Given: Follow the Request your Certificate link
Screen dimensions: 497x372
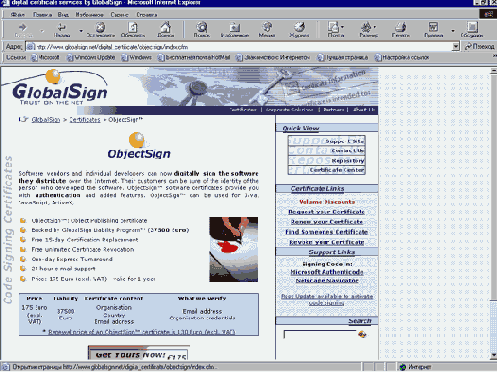Looking at the screenshot, I should (326, 212).
